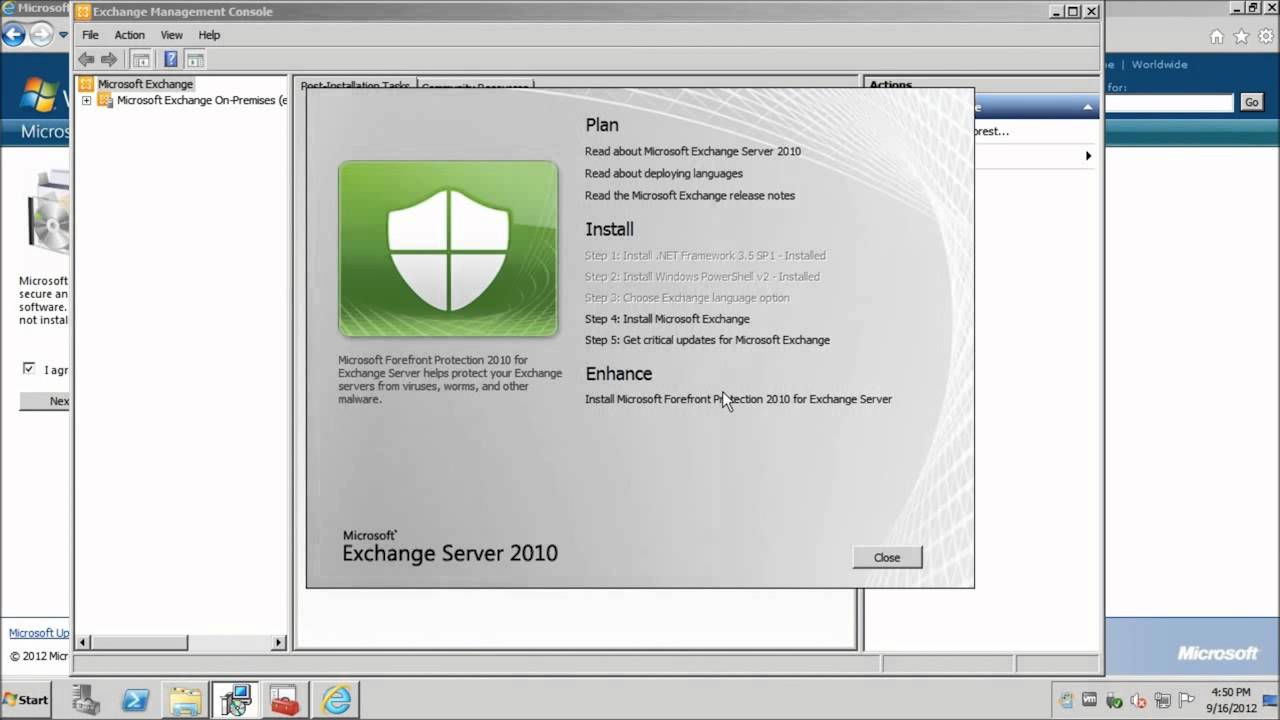The height and width of the screenshot is (720, 1280).
Task: Click the console tree horizontal scrollbar thumb
Action: [139, 643]
